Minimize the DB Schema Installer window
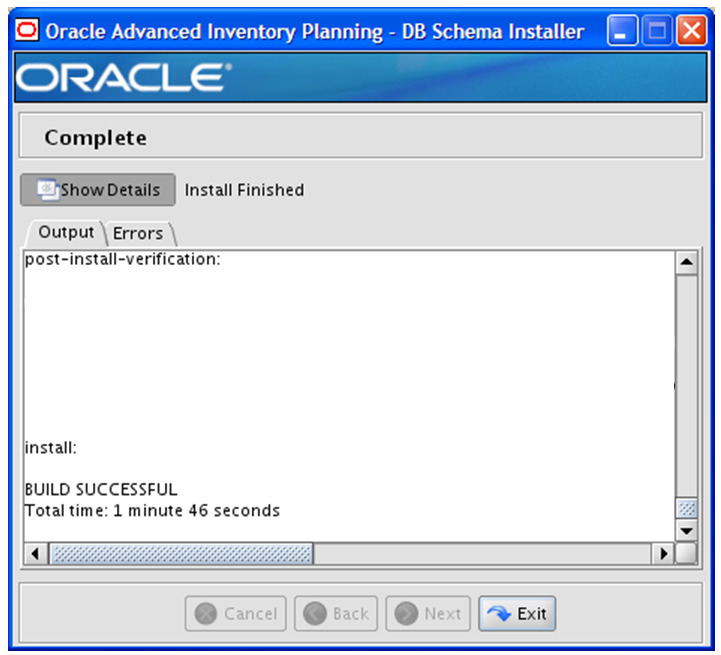This screenshot has height=655, width=721. click(622, 30)
